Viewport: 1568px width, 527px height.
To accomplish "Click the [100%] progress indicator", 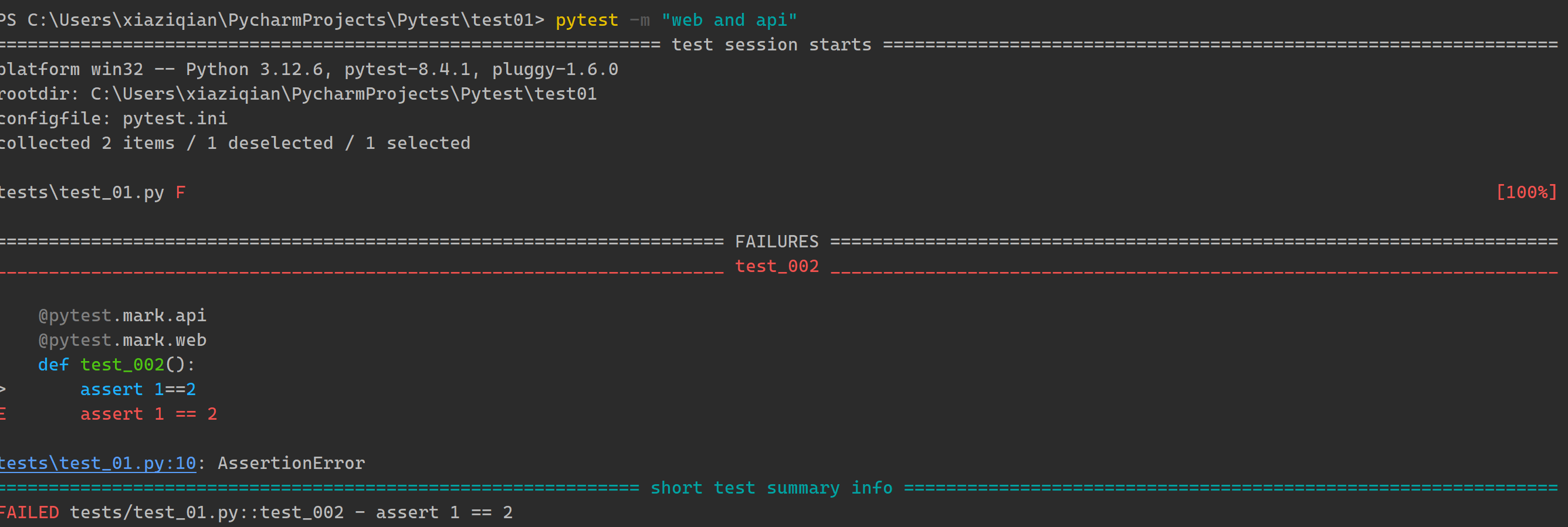I will (x=1526, y=192).
